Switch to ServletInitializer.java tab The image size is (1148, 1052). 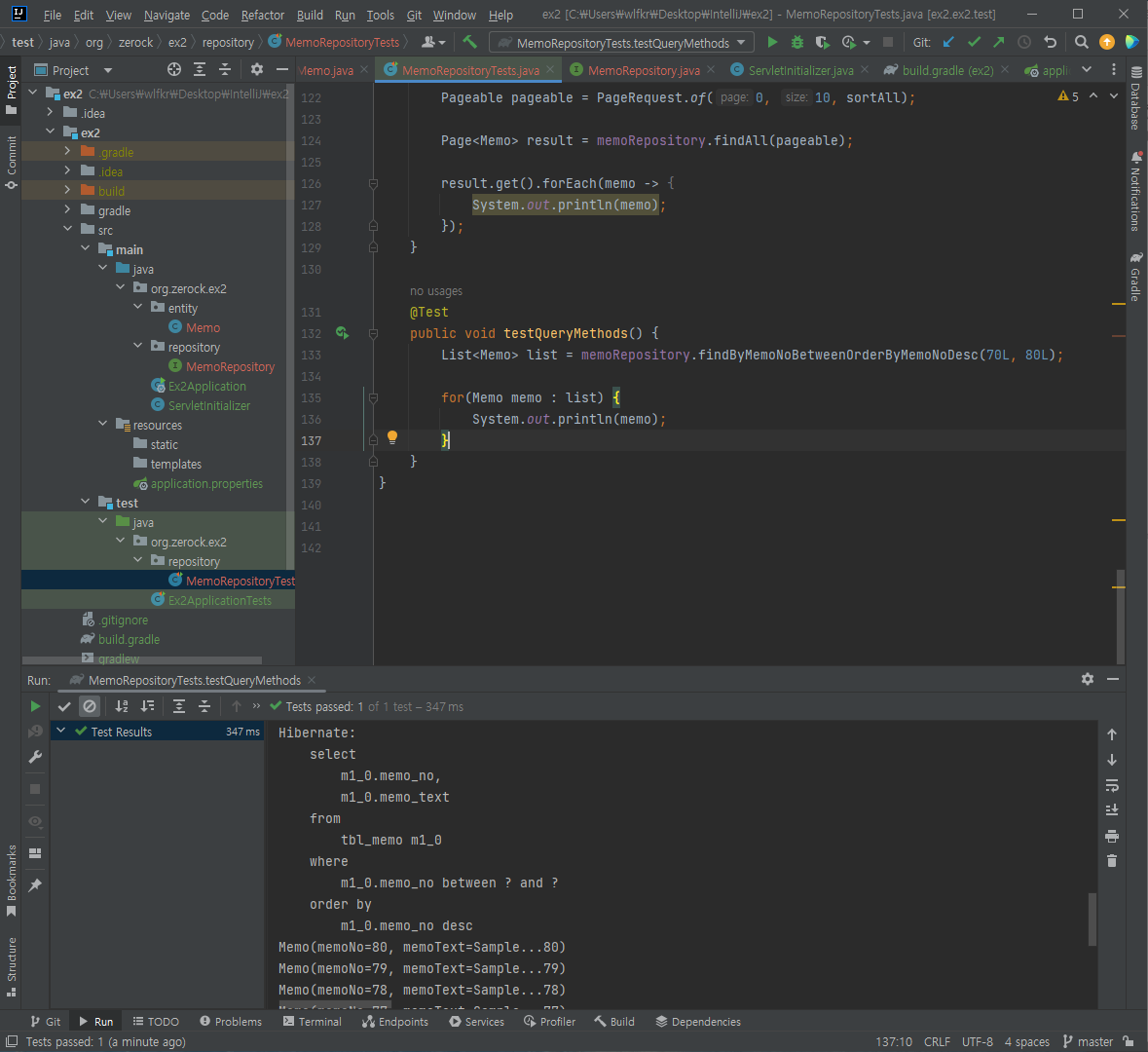800,70
